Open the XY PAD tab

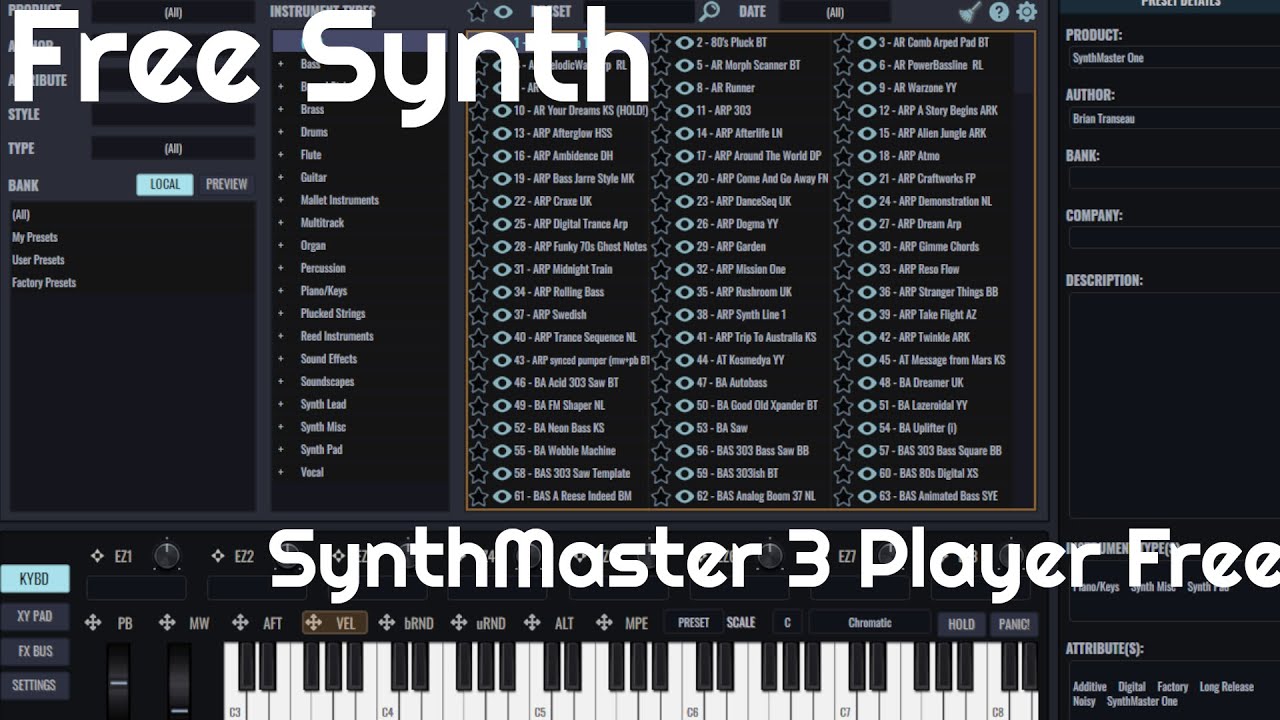(x=34, y=616)
